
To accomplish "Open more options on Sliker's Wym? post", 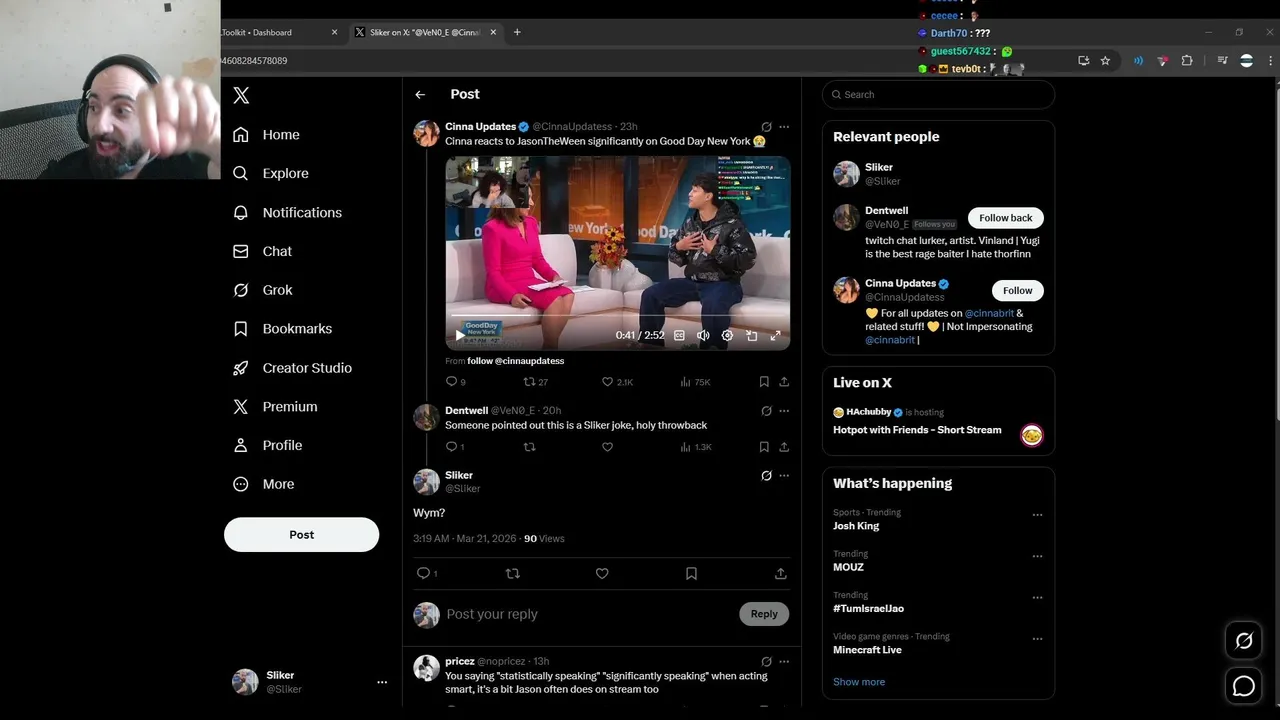I will (784, 476).
